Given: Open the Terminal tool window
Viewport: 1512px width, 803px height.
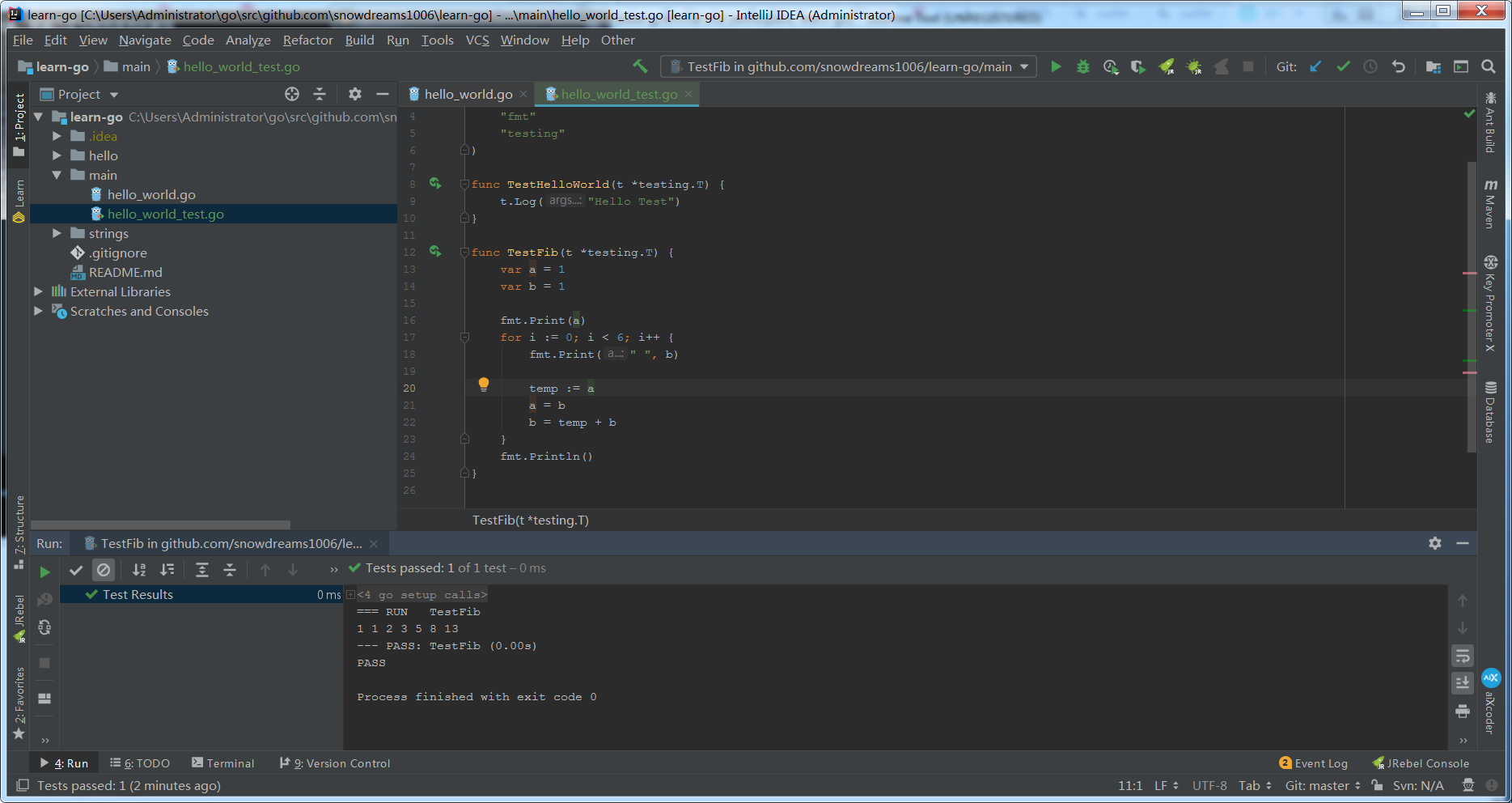Looking at the screenshot, I should pyautogui.click(x=223, y=763).
